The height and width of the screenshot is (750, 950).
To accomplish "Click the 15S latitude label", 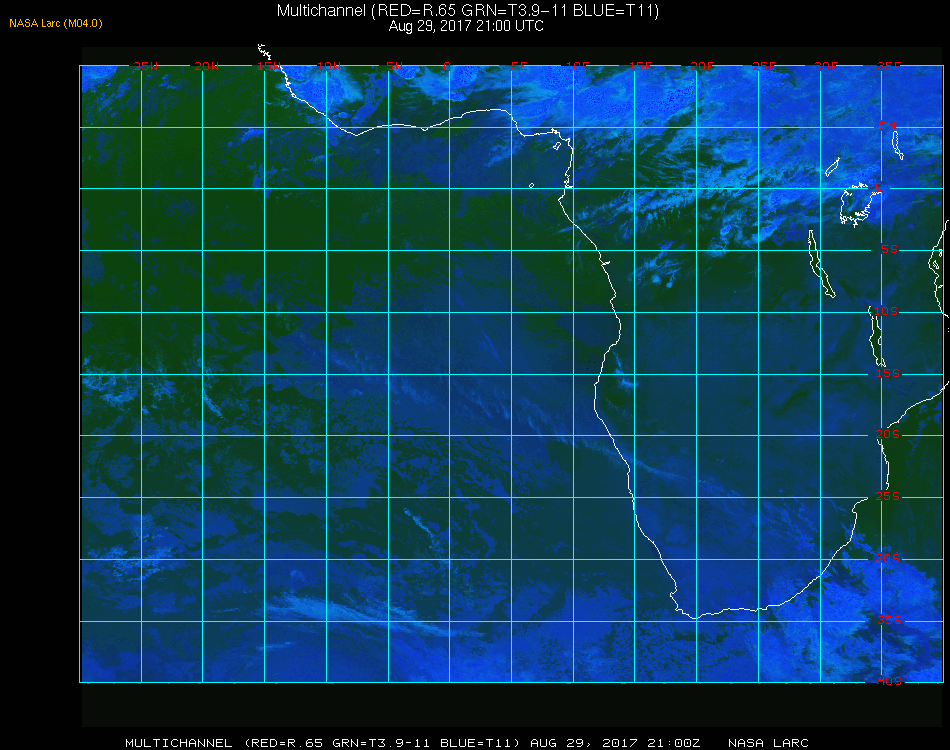I will [888, 373].
